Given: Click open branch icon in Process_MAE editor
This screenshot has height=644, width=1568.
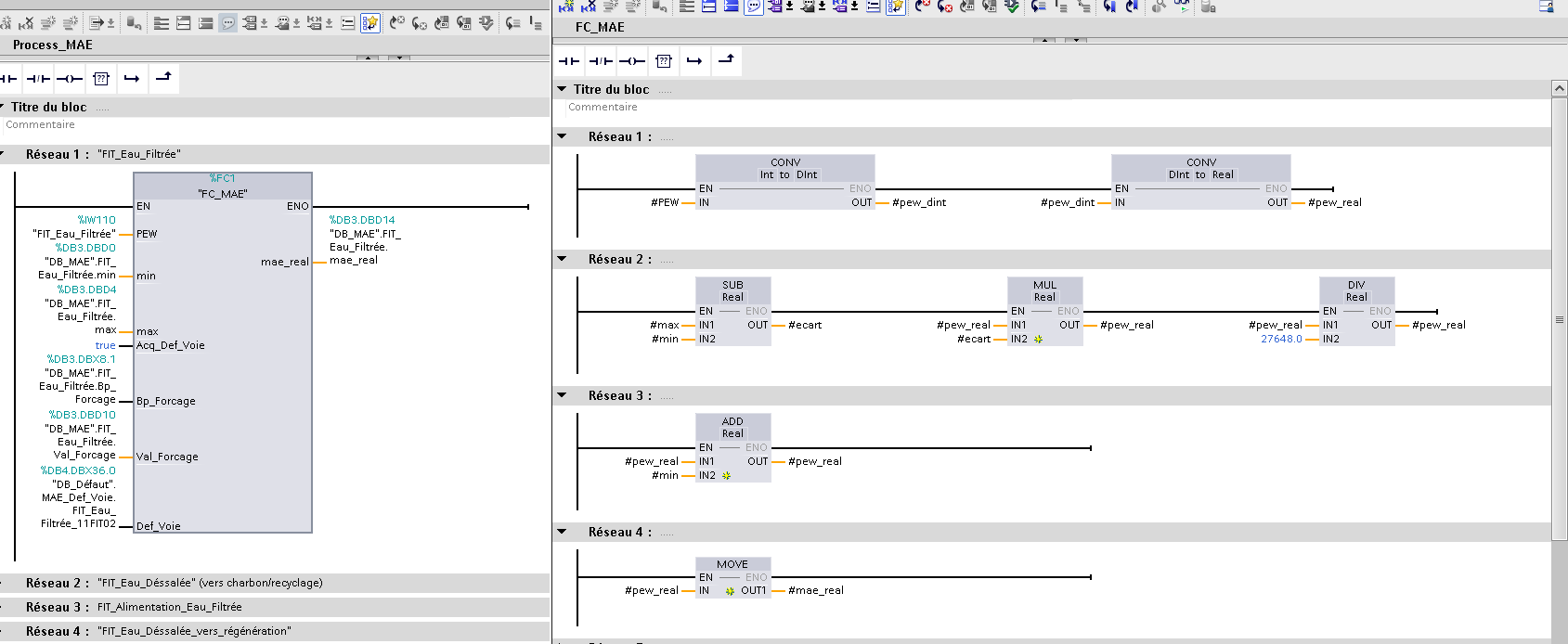Looking at the screenshot, I should [x=132, y=79].
